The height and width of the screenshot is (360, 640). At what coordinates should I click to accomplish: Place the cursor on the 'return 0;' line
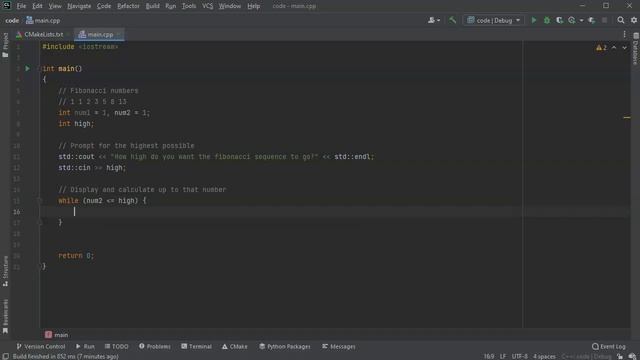pos(76,256)
